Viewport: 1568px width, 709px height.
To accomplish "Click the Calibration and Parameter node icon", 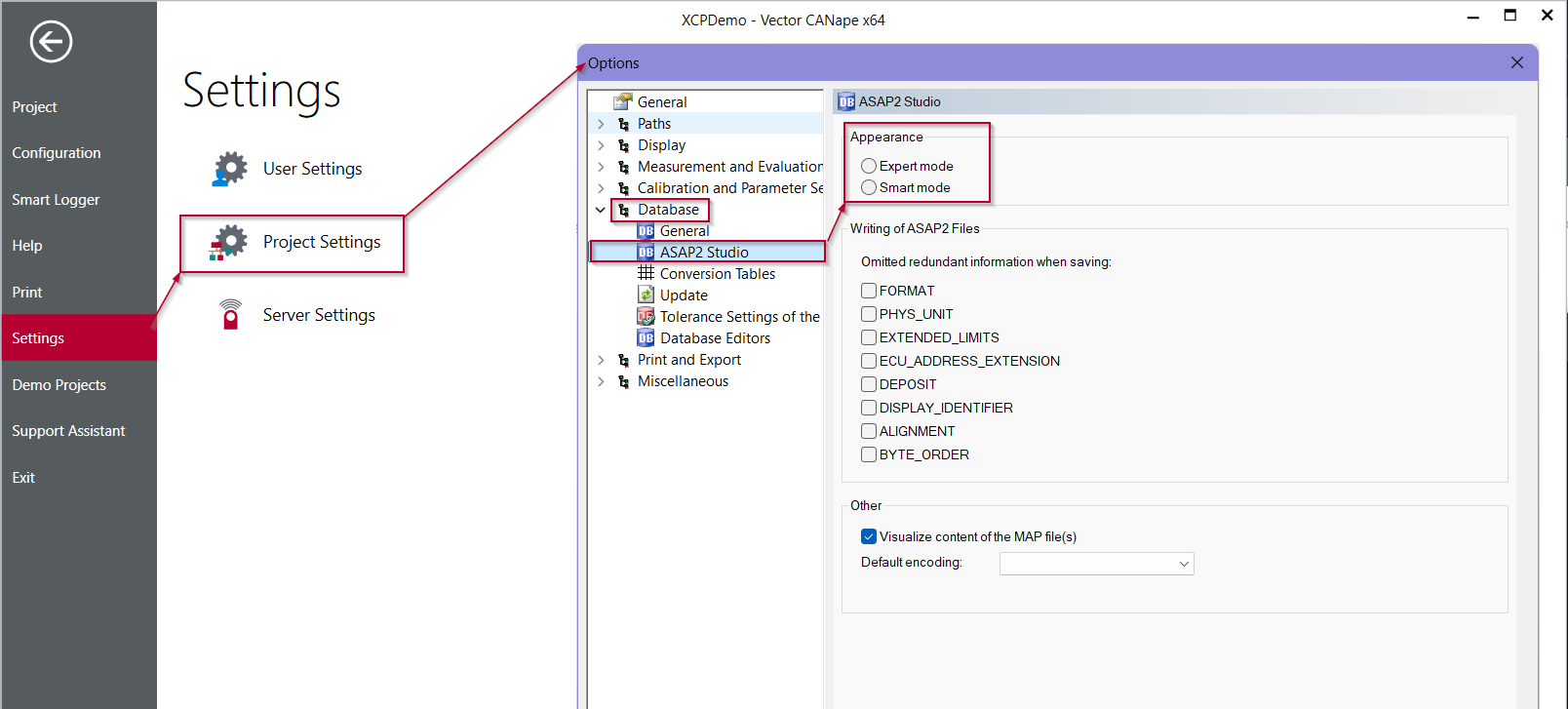I will click(623, 188).
